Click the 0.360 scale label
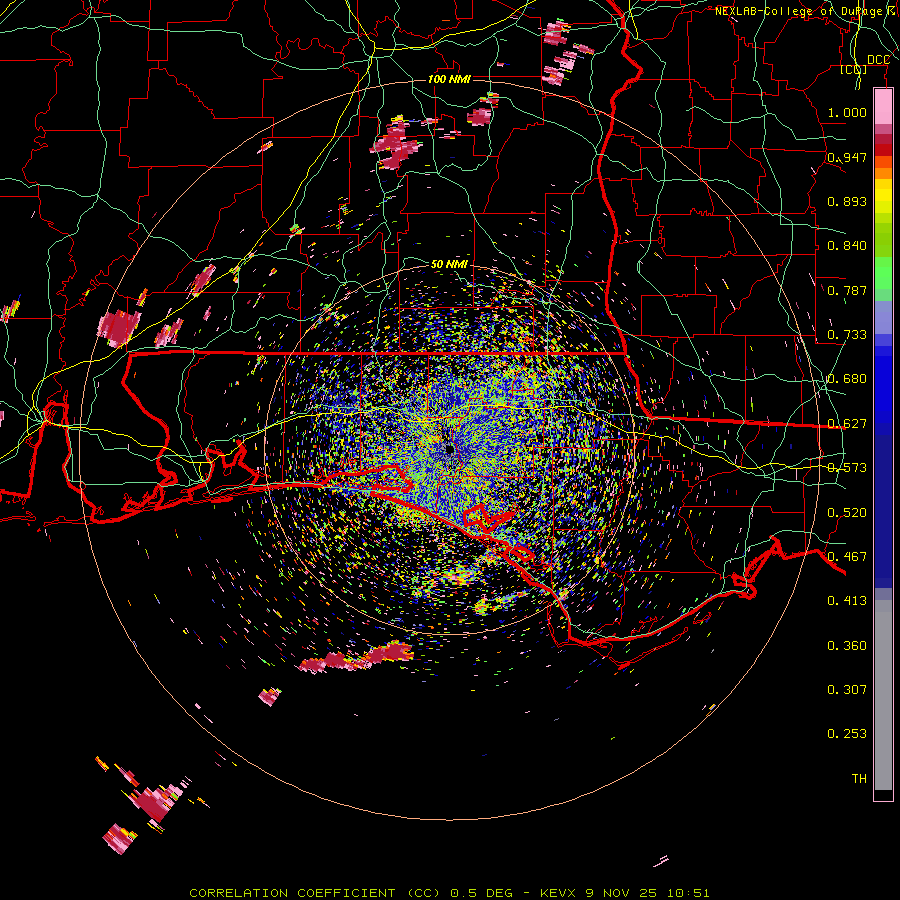900x900 pixels. click(847, 646)
